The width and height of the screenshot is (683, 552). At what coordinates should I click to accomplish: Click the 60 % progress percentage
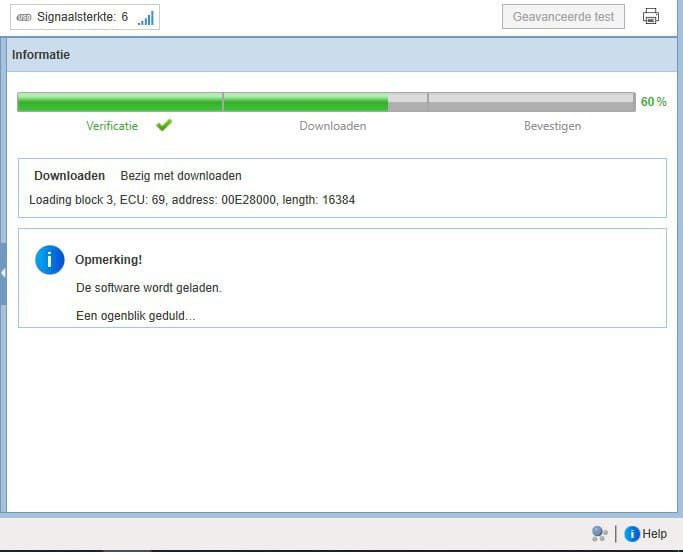coord(654,102)
